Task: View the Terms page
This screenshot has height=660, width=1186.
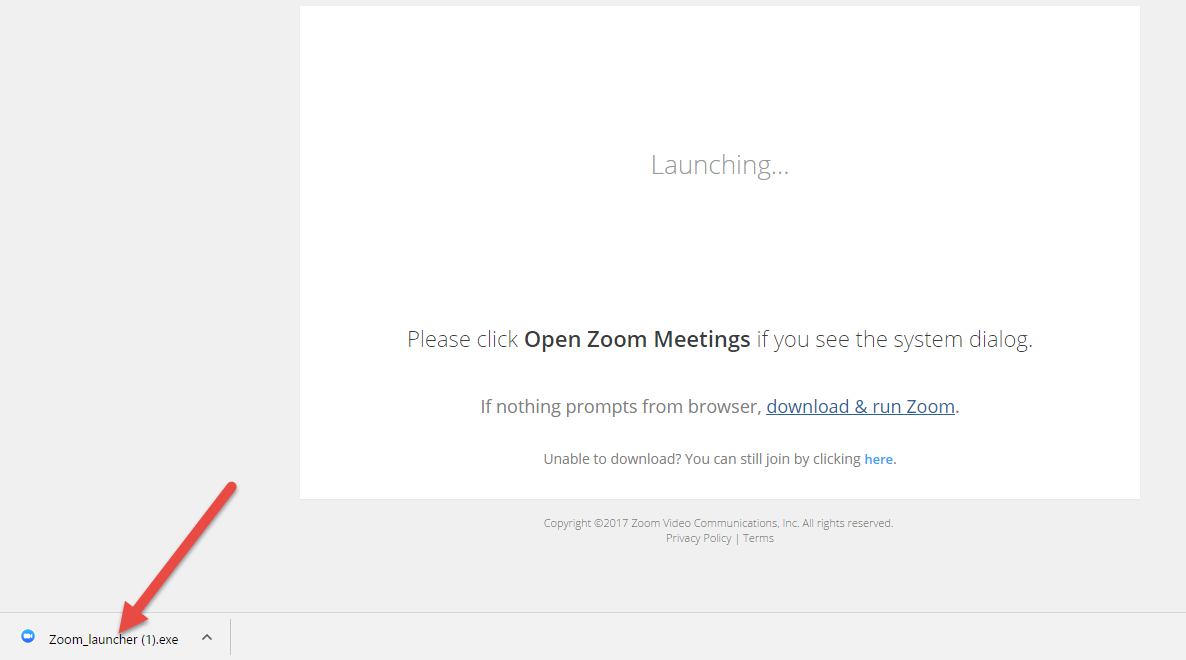Action: click(758, 538)
